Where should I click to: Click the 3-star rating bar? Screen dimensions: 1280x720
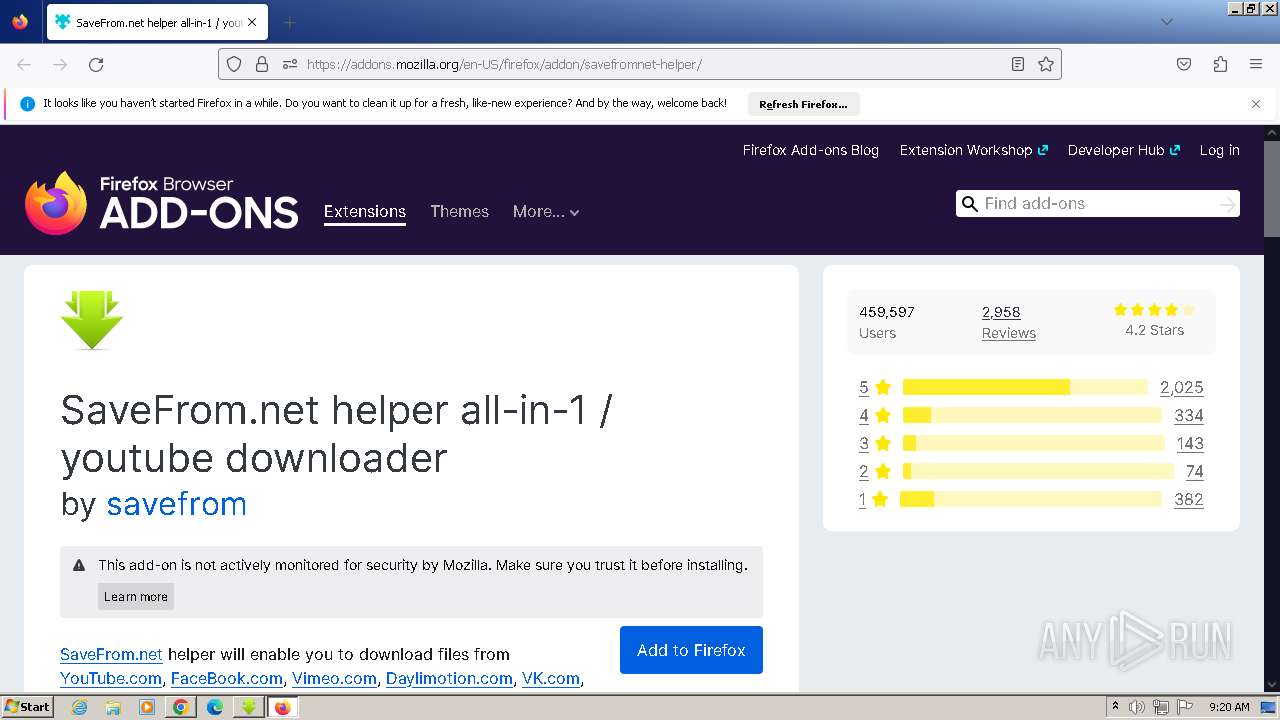click(1033, 443)
